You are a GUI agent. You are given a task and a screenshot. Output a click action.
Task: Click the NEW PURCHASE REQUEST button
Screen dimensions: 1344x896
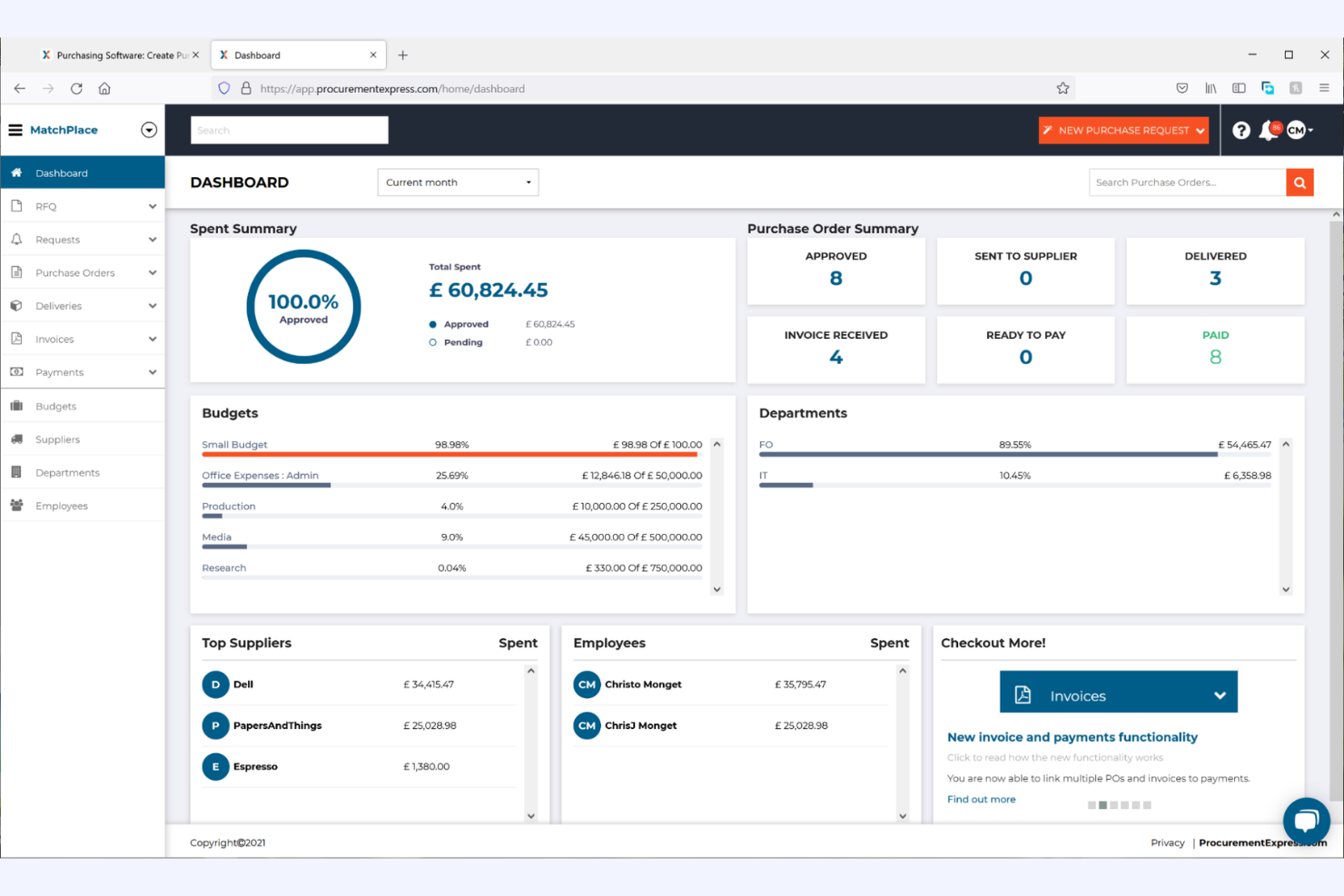click(x=1122, y=130)
